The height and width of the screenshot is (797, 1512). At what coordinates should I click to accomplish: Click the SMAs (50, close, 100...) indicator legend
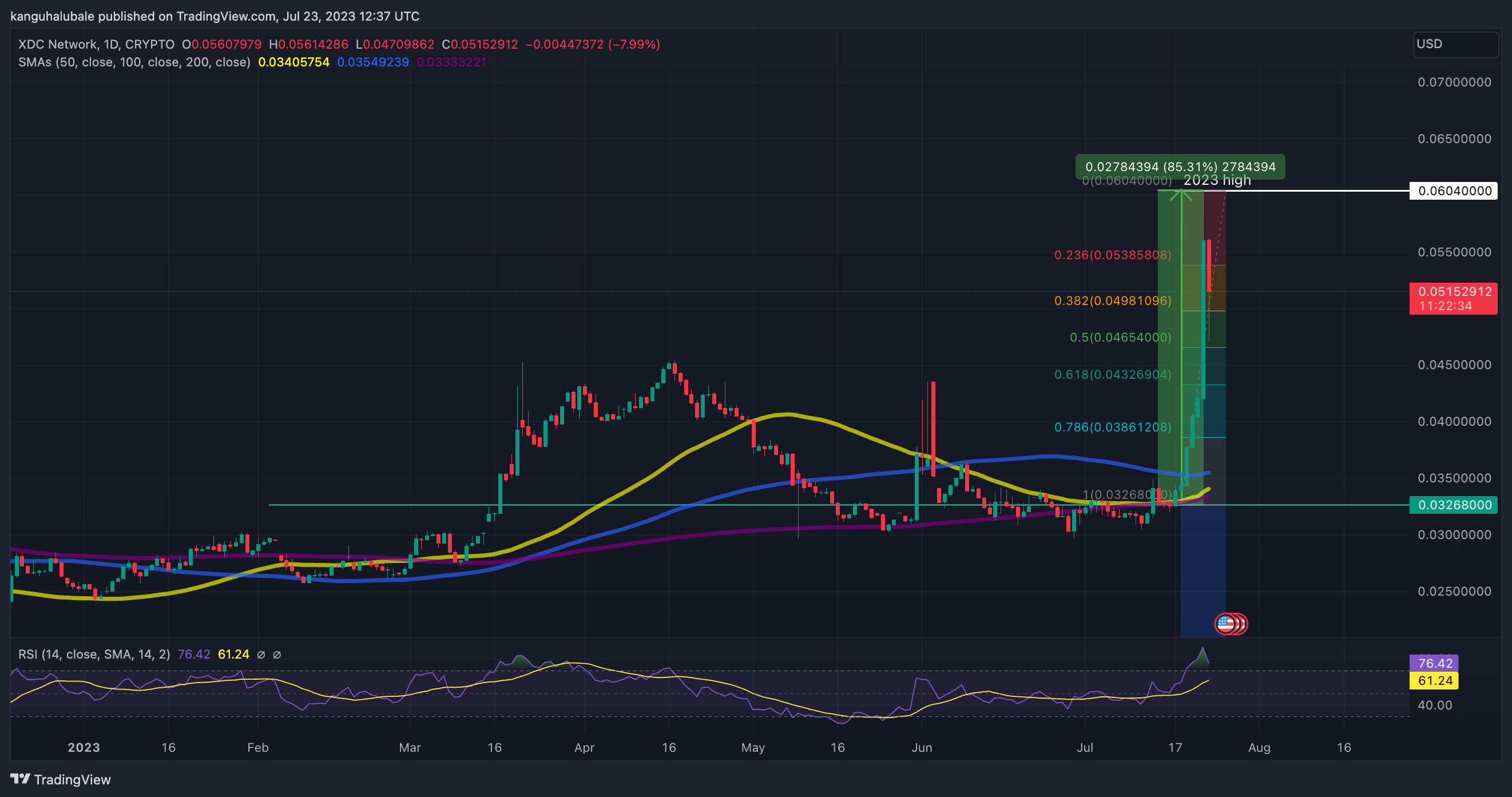click(x=134, y=62)
